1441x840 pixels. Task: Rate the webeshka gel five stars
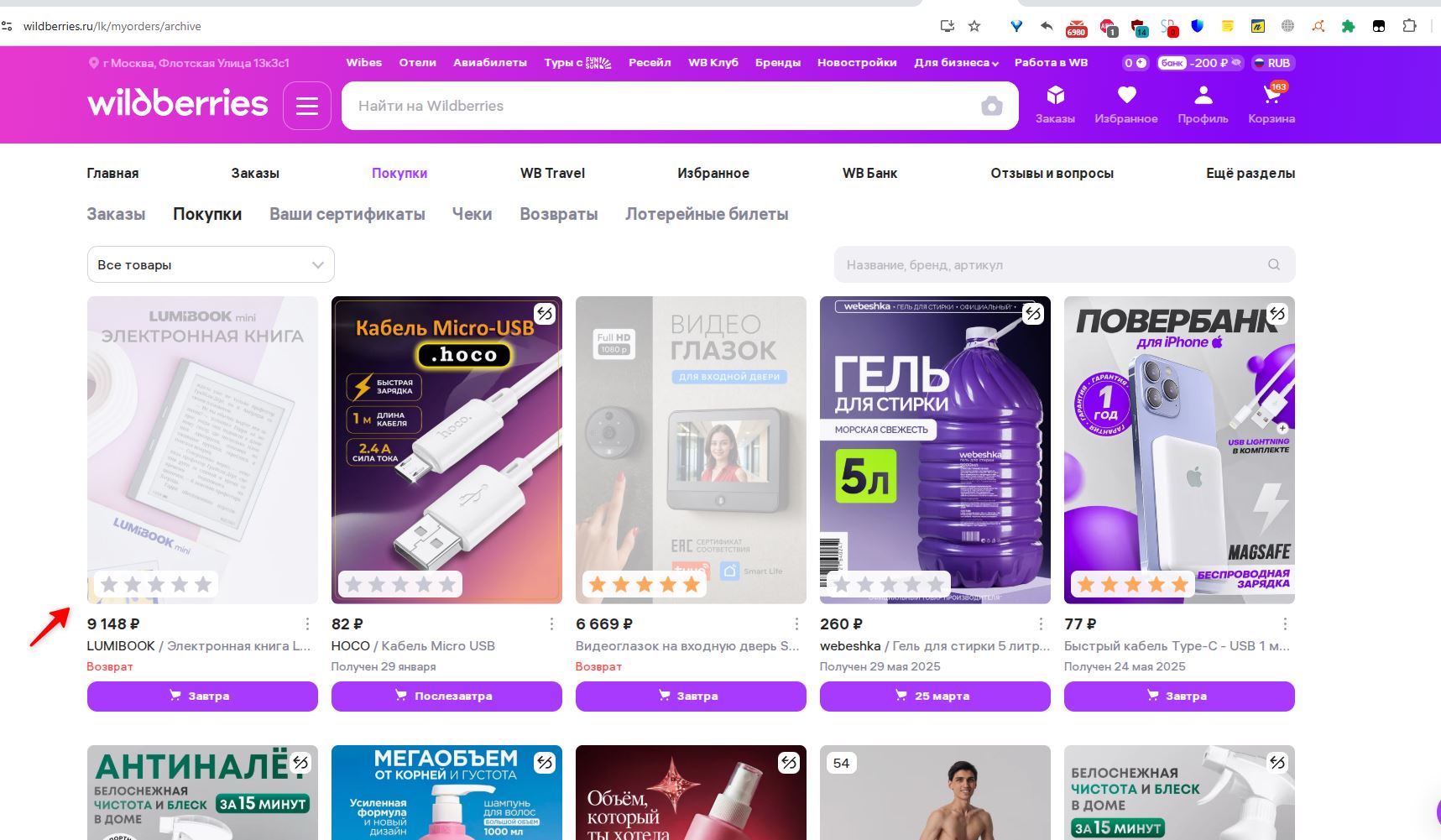936,584
